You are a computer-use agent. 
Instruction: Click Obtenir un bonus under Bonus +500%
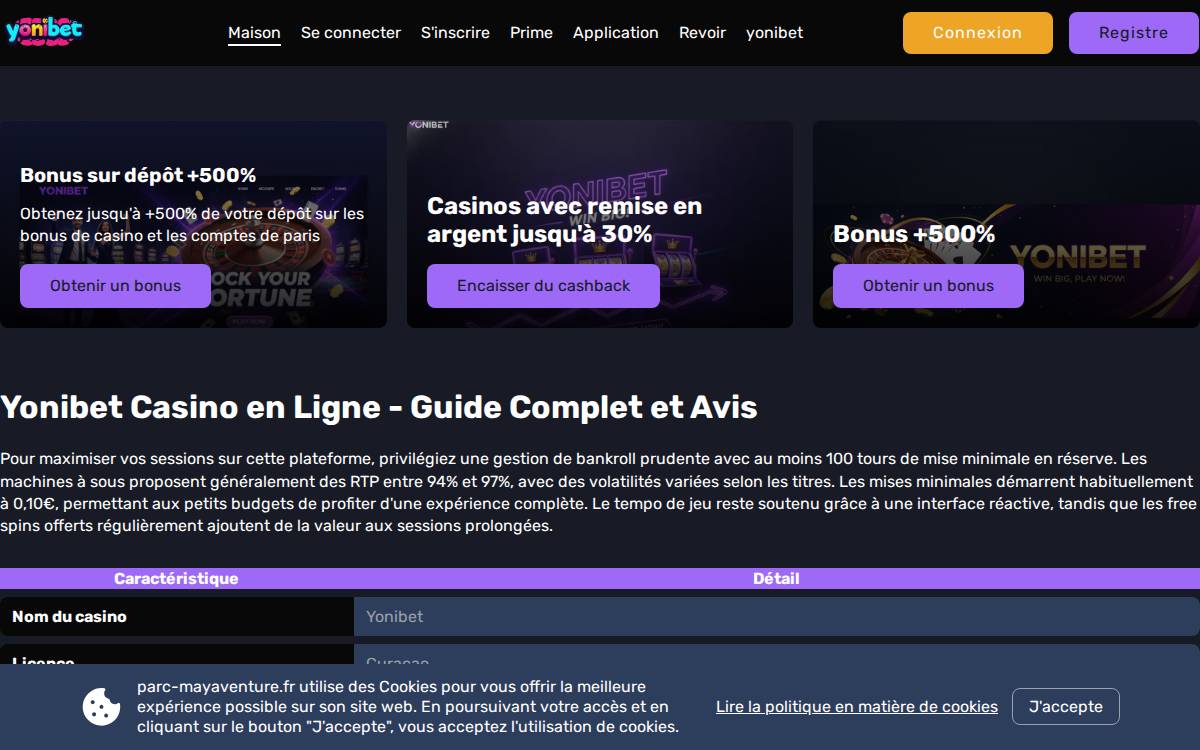928,286
